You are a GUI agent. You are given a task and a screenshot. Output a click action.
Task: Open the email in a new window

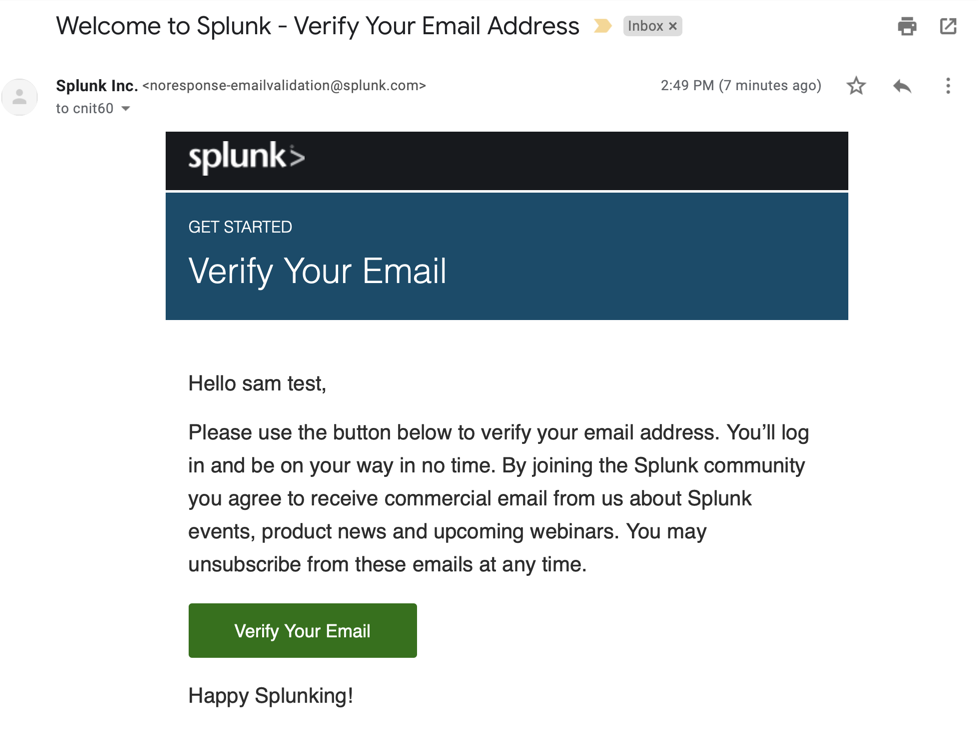pyautogui.click(x=948, y=27)
